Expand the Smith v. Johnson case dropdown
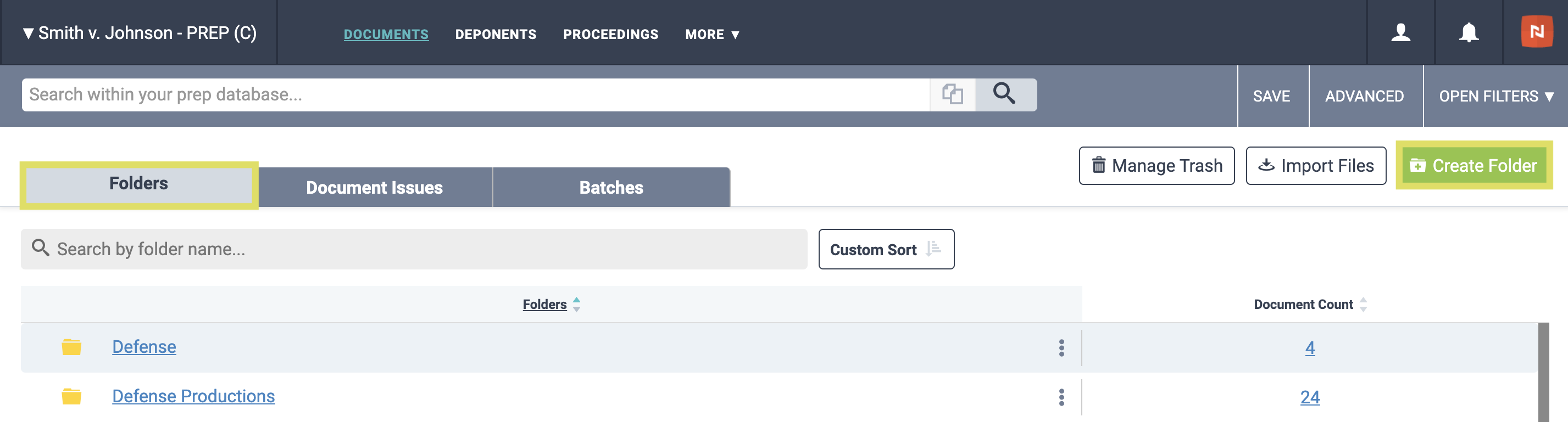Image resolution: width=1568 pixels, height=422 pixels. point(140,33)
